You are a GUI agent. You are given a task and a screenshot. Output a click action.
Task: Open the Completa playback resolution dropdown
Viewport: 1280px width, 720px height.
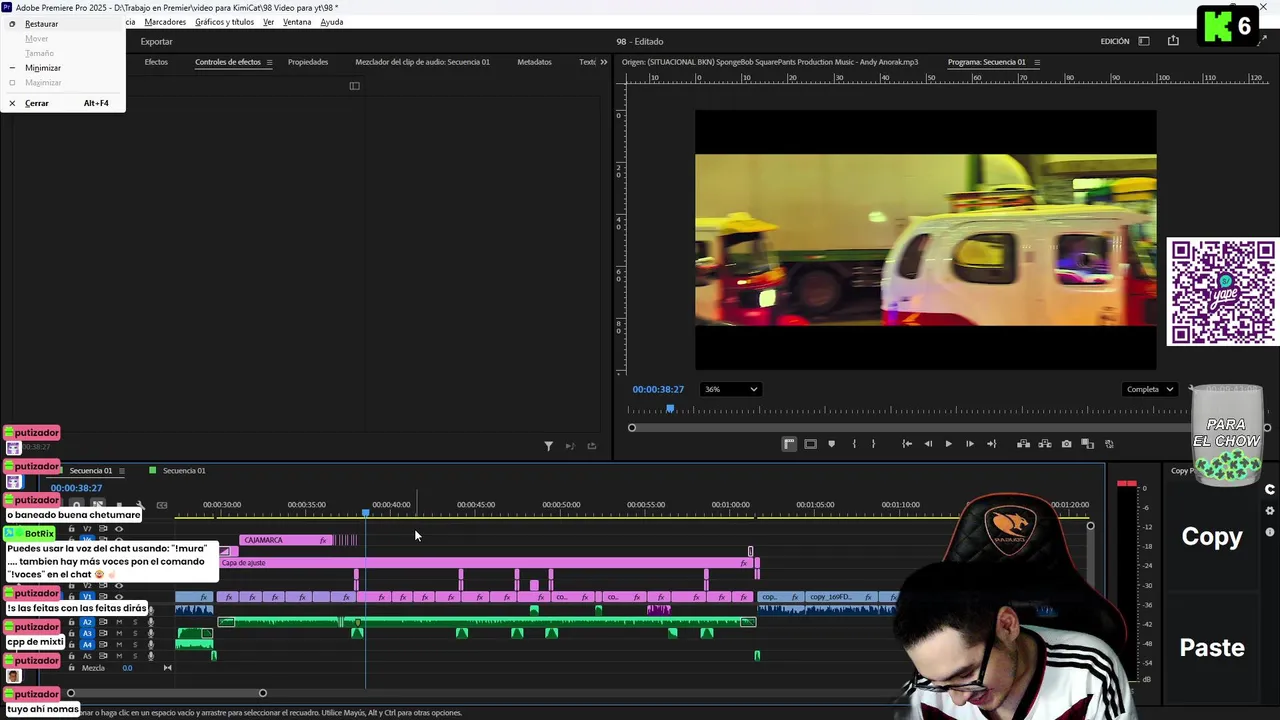point(1149,389)
